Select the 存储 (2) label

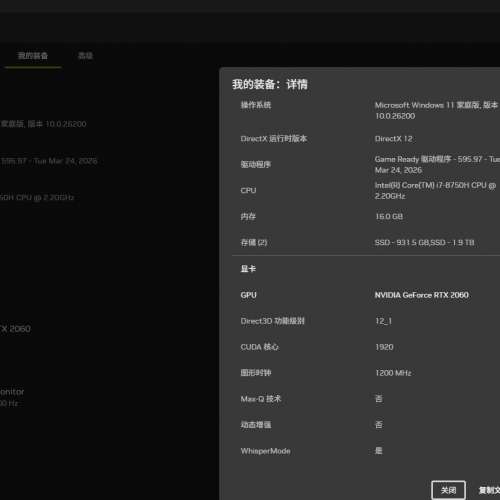click(x=254, y=242)
